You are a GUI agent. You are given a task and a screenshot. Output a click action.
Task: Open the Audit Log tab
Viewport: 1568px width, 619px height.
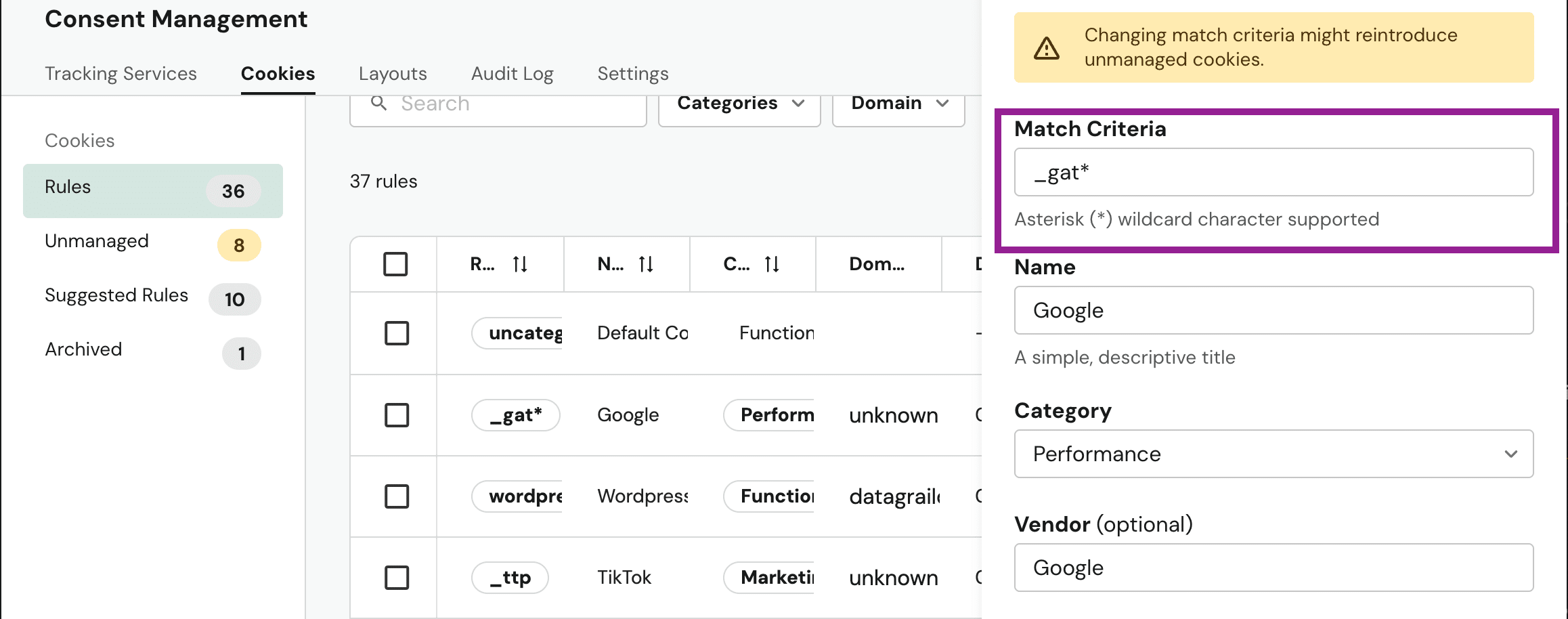coord(512,73)
